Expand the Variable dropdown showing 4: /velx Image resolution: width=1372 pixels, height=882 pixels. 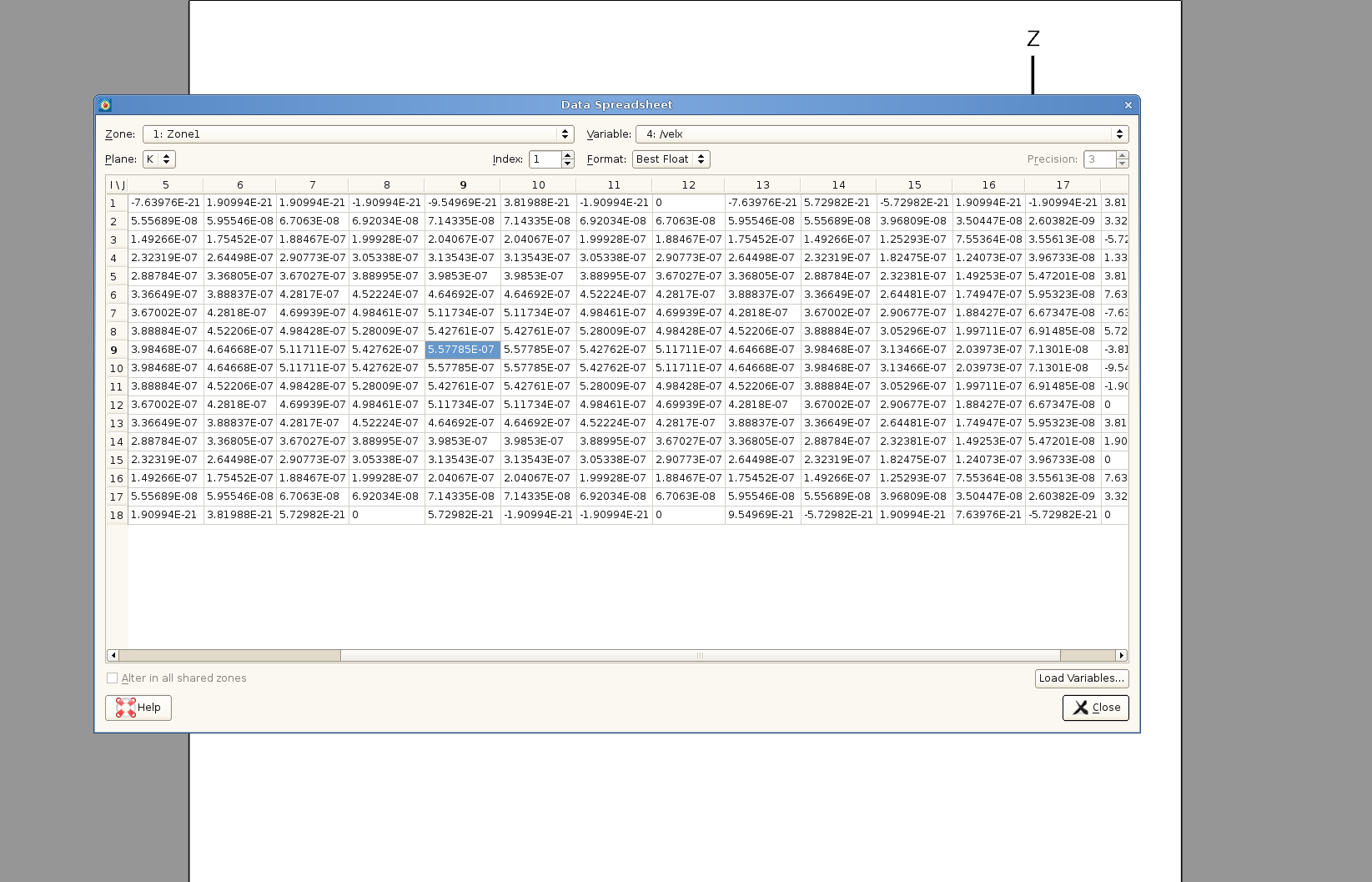pyautogui.click(x=882, y=134)
